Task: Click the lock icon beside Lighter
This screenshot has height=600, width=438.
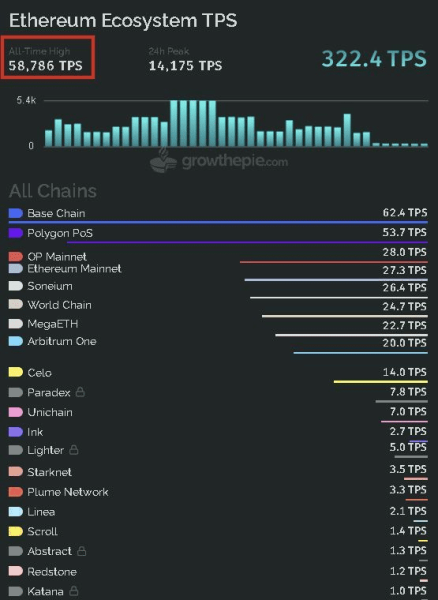Action: click(x=74, y=450)
